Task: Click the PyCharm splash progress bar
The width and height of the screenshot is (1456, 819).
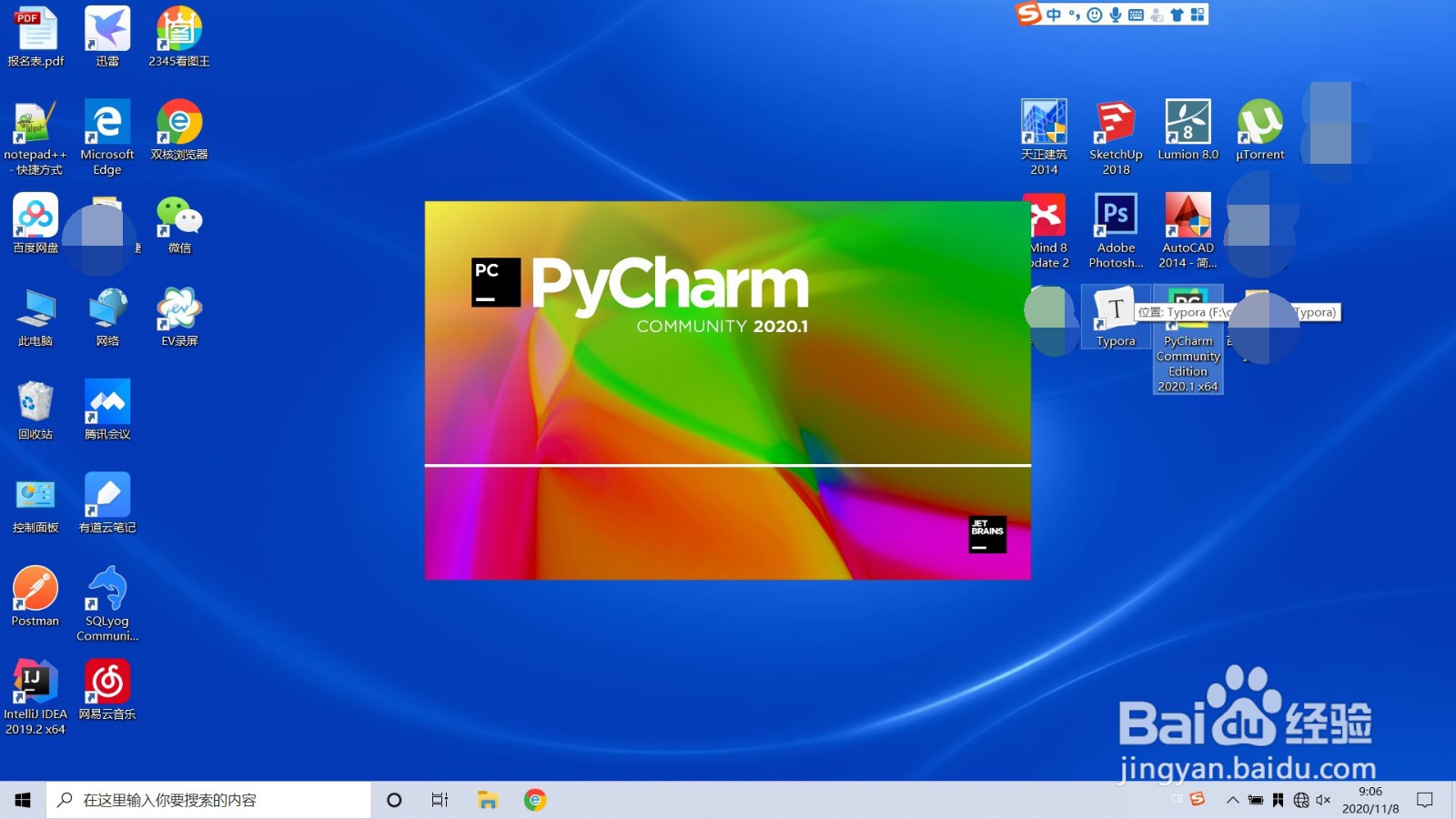Action: coord(727,465)
